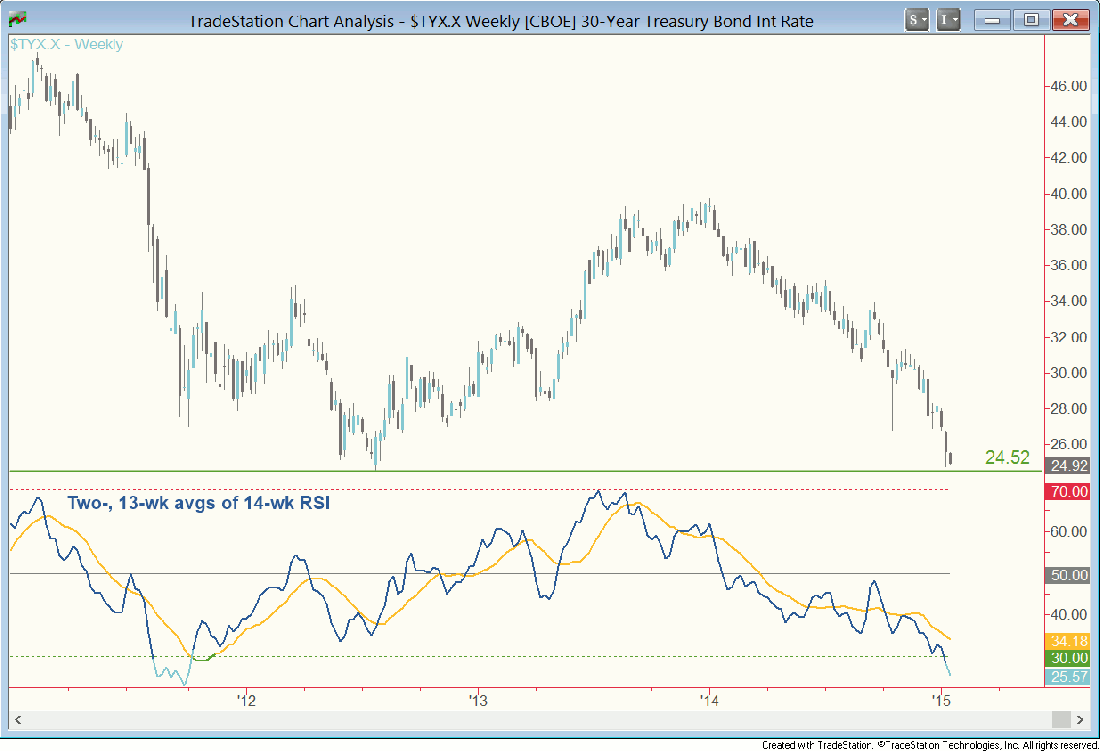
Task: Click the grey 24.92 last price marker
Action: 1067,465
